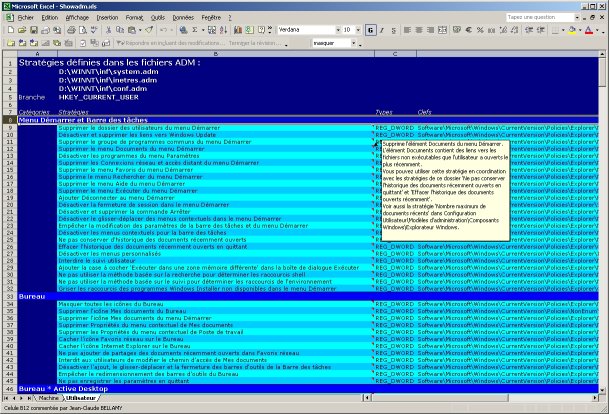609x414 pixels.
Task: Open the Format menu
Action: [134, 18]
